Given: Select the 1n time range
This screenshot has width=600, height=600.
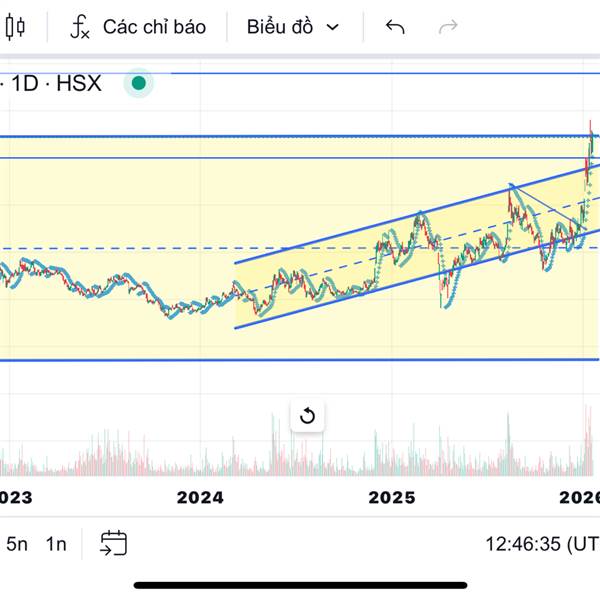Looking at the screenshot, I should (56, 544).
